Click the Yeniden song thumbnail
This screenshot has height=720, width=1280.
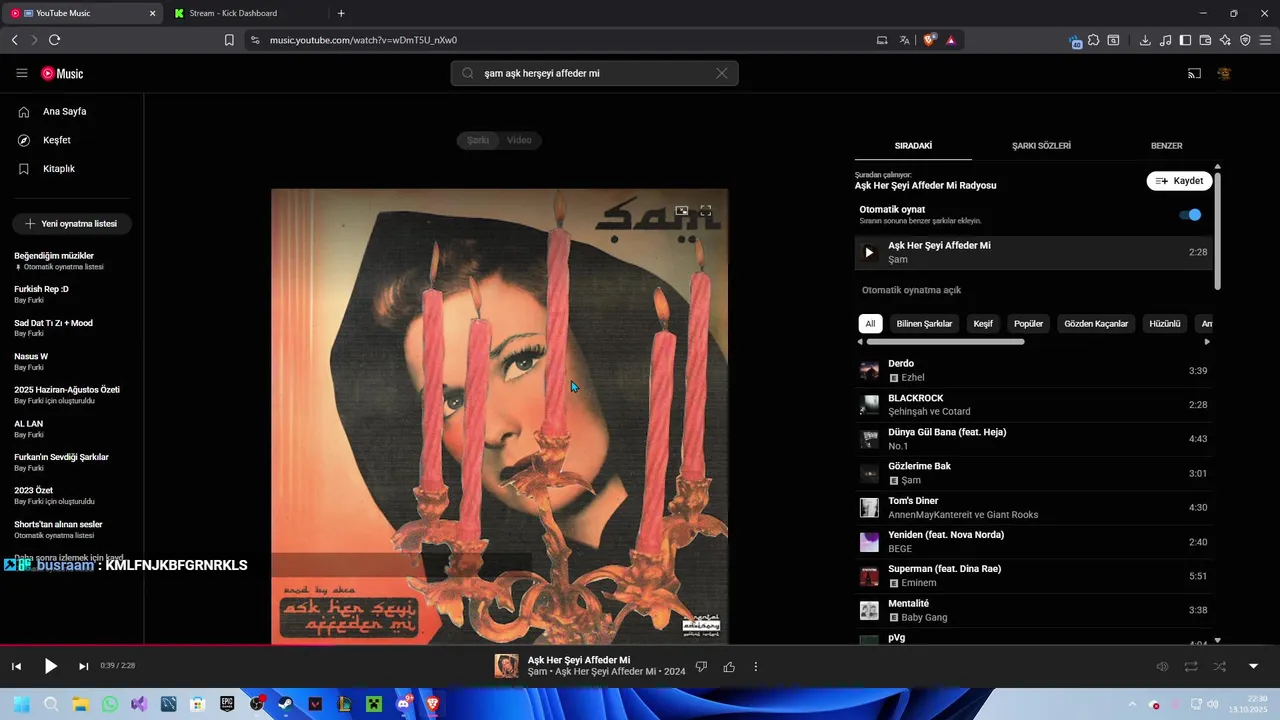pyautogui.click(x=869, y=542)
